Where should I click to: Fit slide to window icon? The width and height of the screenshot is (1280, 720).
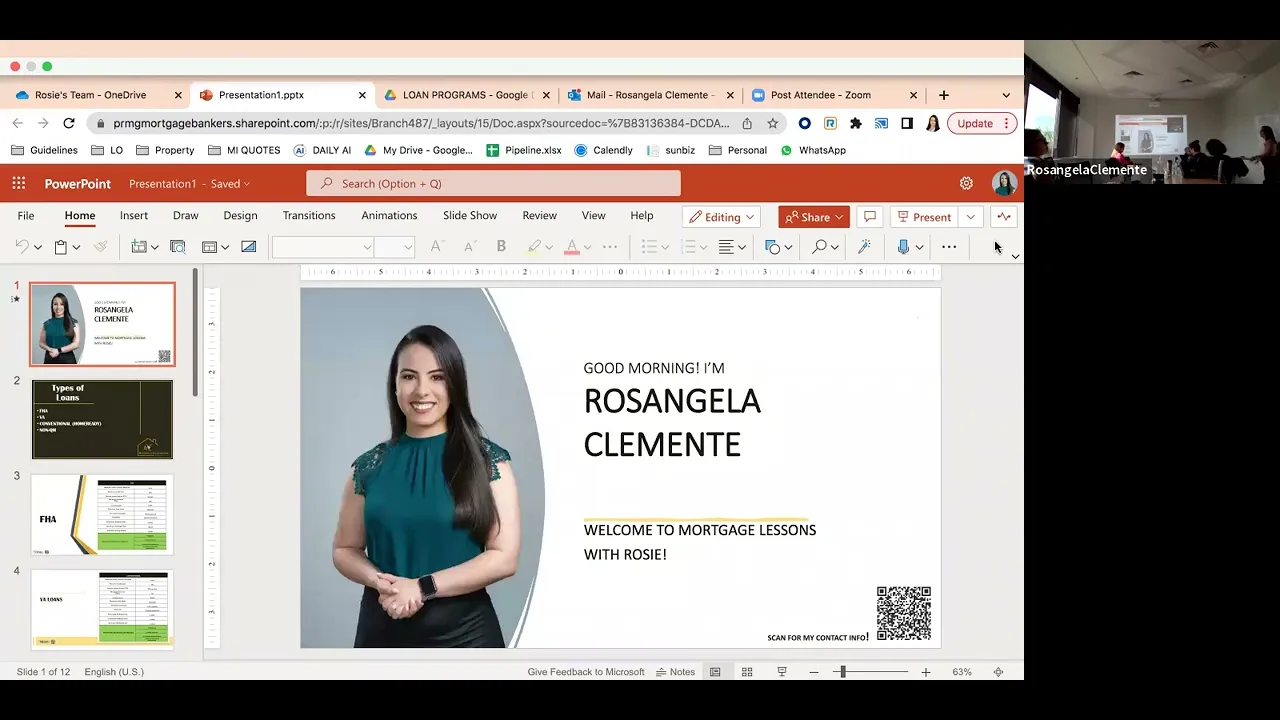998,672
